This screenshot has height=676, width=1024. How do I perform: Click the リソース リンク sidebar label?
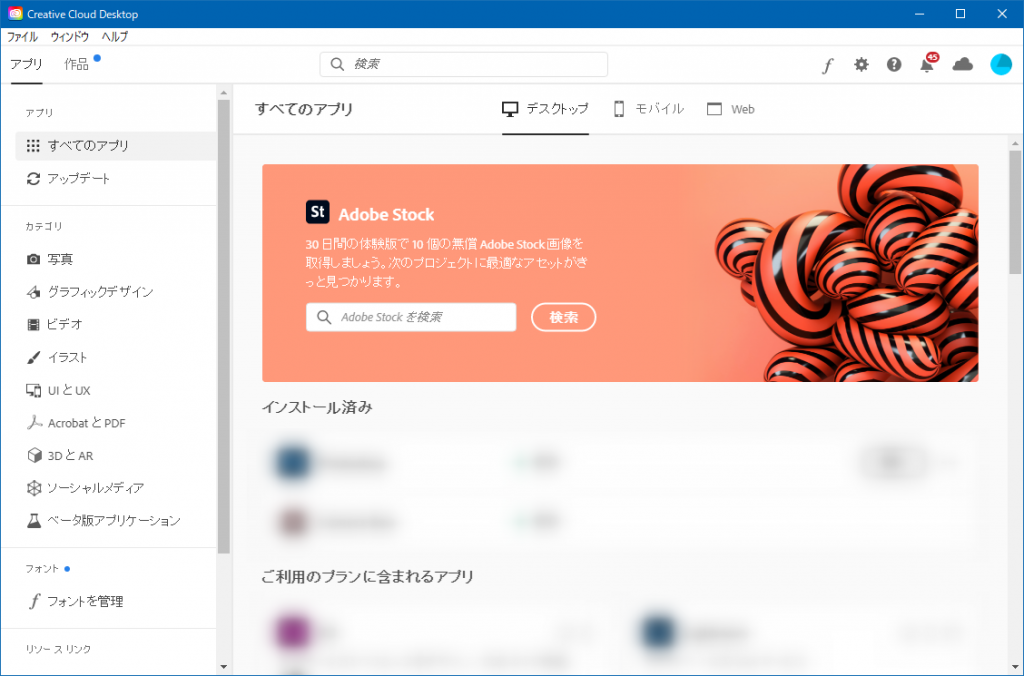pos(58,649)
